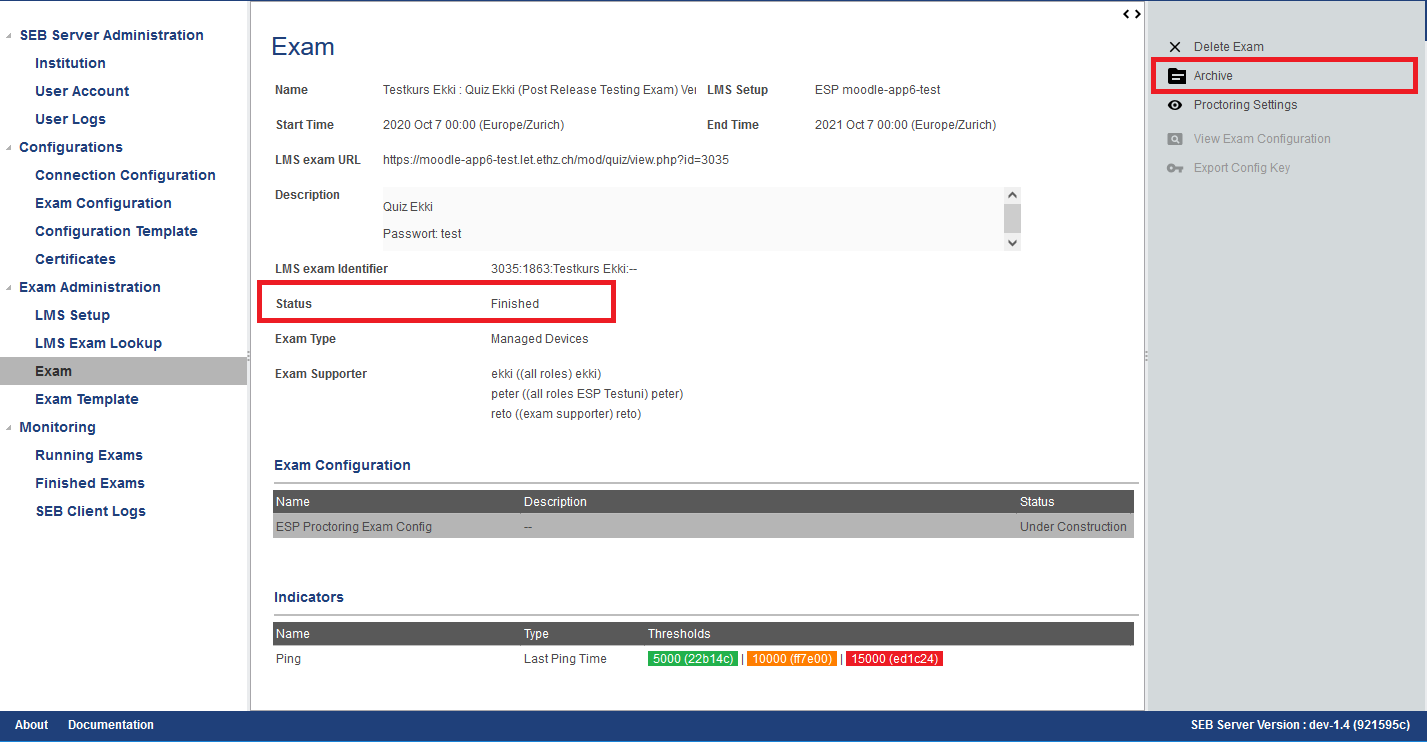1427x743 pixels.
Task: Collapse the Monitoring tree section
Action: (x=10, y=428)
